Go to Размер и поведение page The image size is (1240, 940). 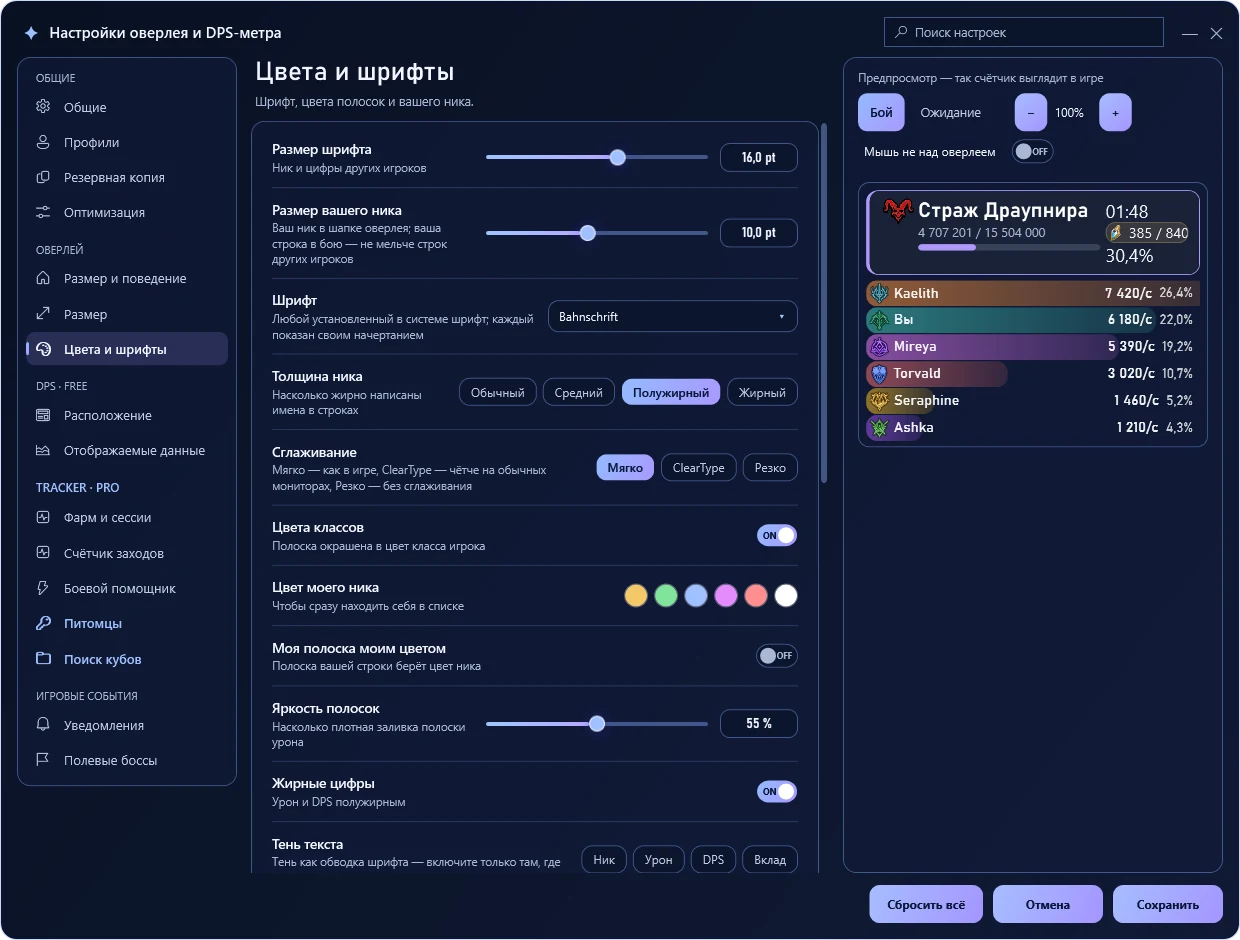click(x=127, y=278)
